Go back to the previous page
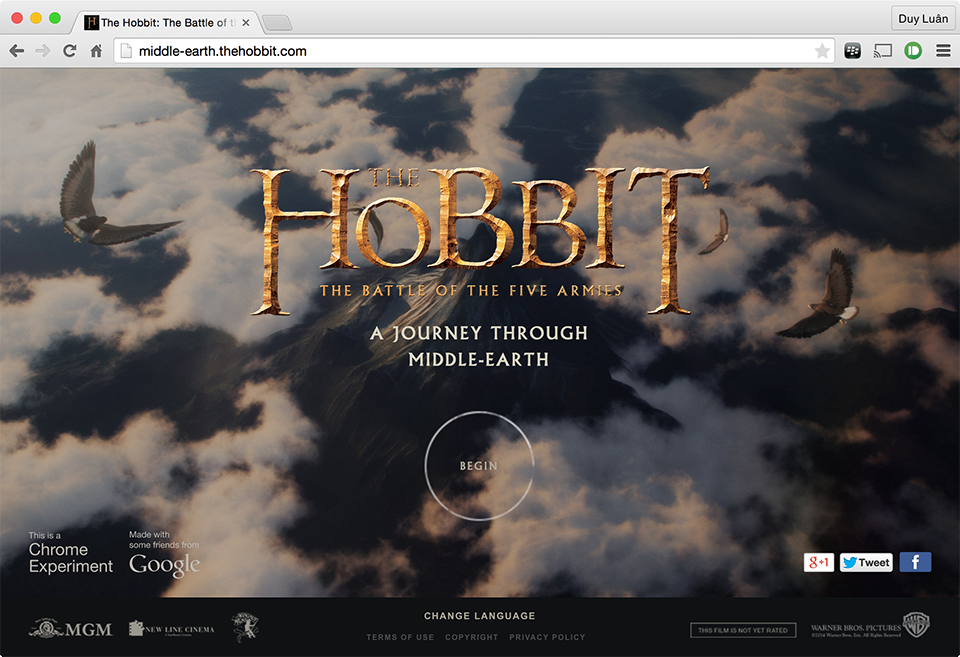 17,51
